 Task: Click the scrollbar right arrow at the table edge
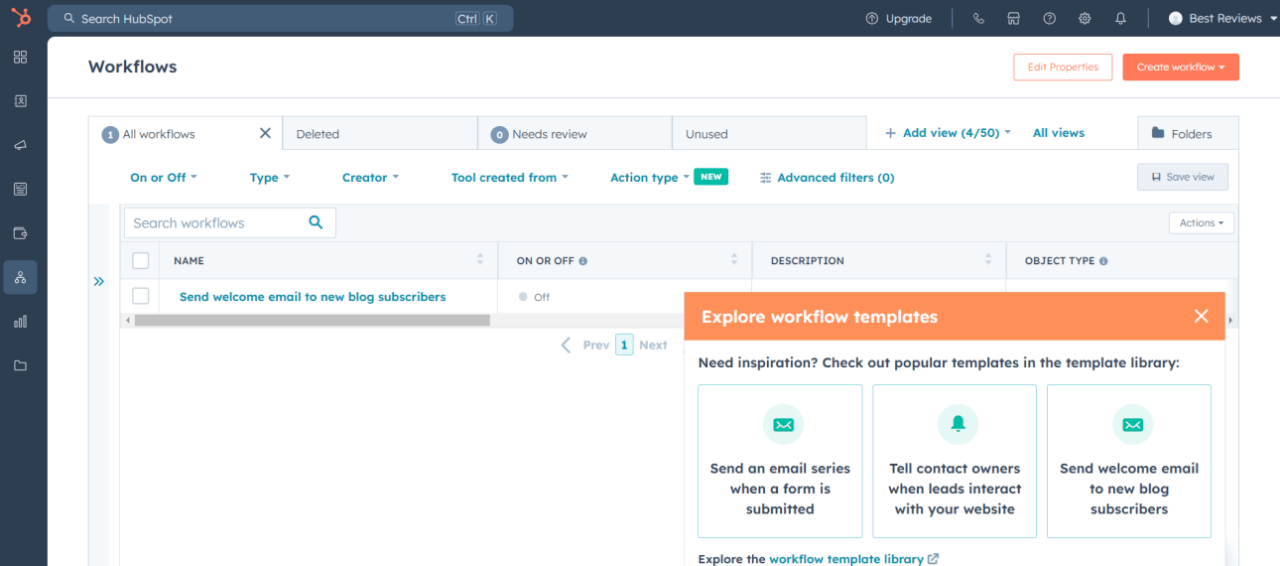[x=1231, y=320]
